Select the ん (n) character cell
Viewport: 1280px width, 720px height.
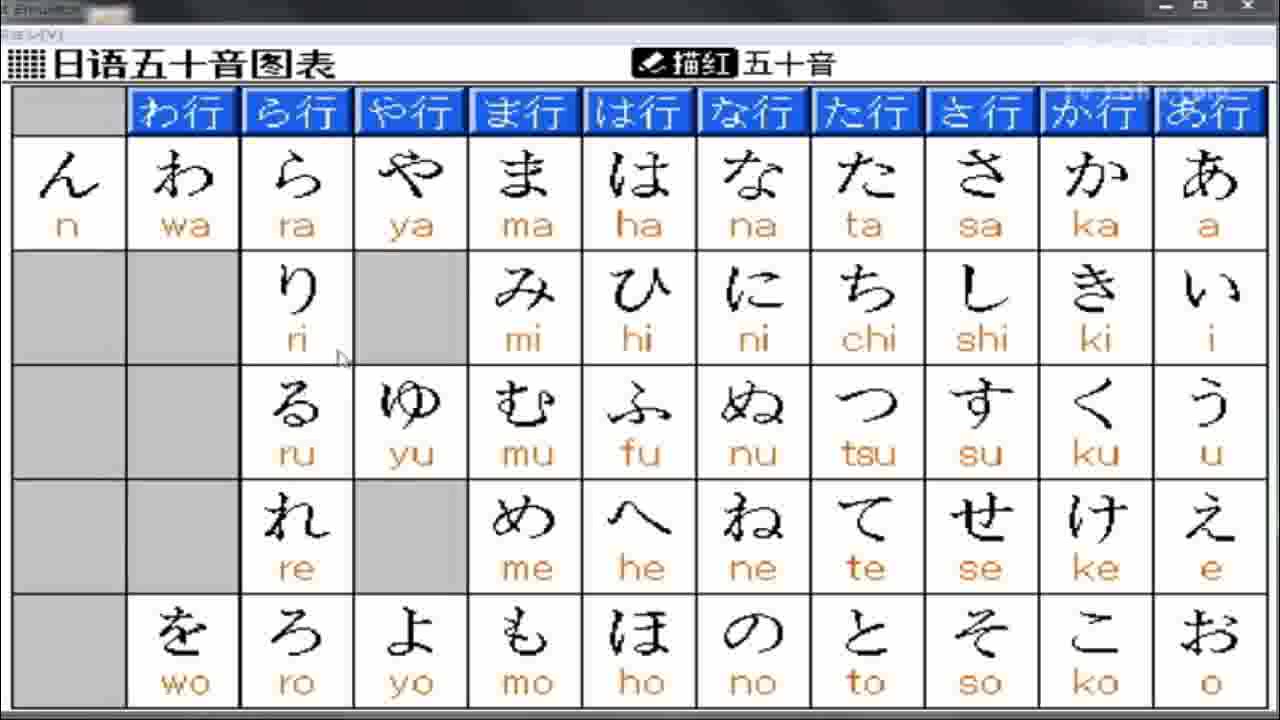point(69,194)
